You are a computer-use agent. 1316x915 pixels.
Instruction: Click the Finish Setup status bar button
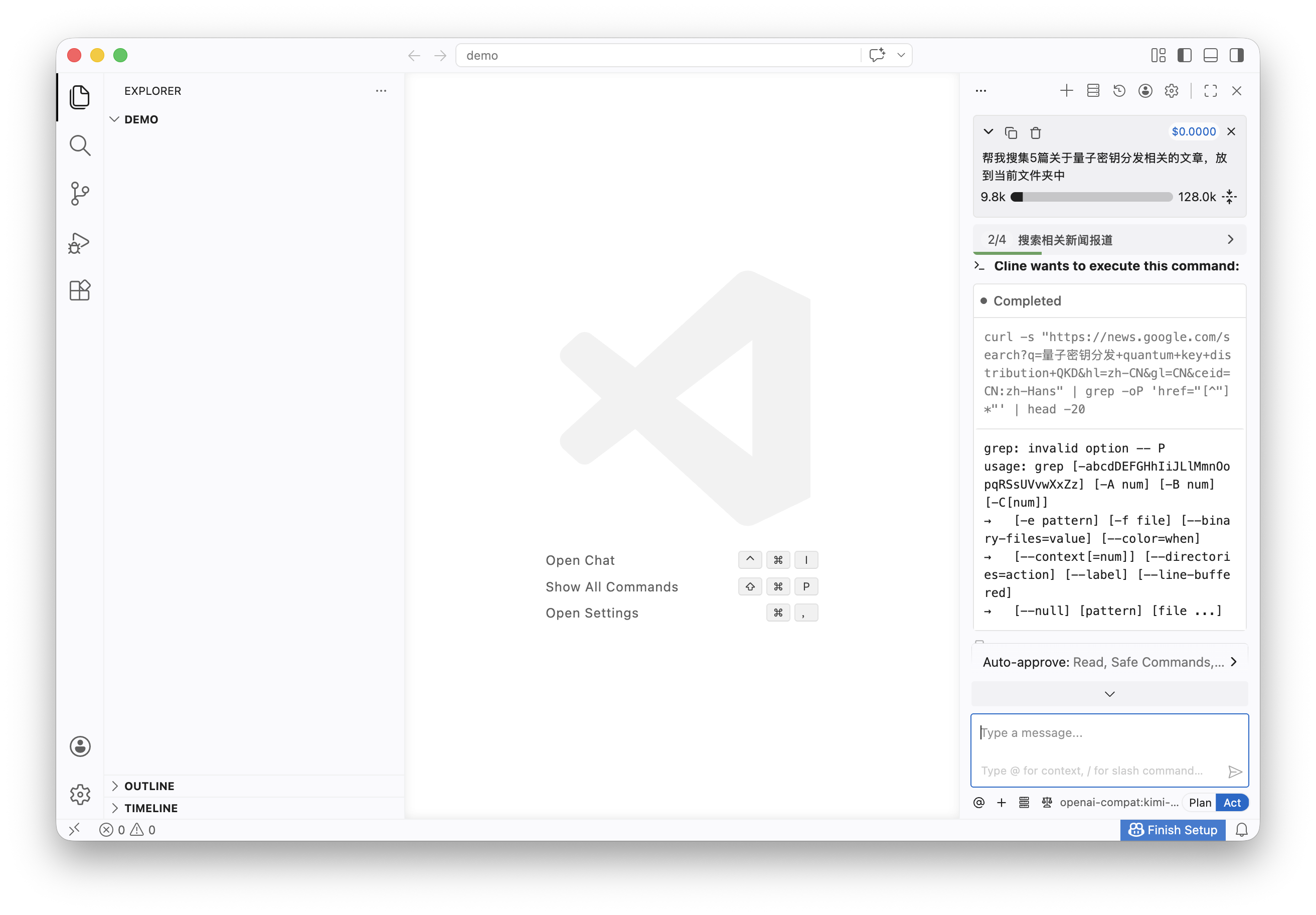tap(1173, 830)
